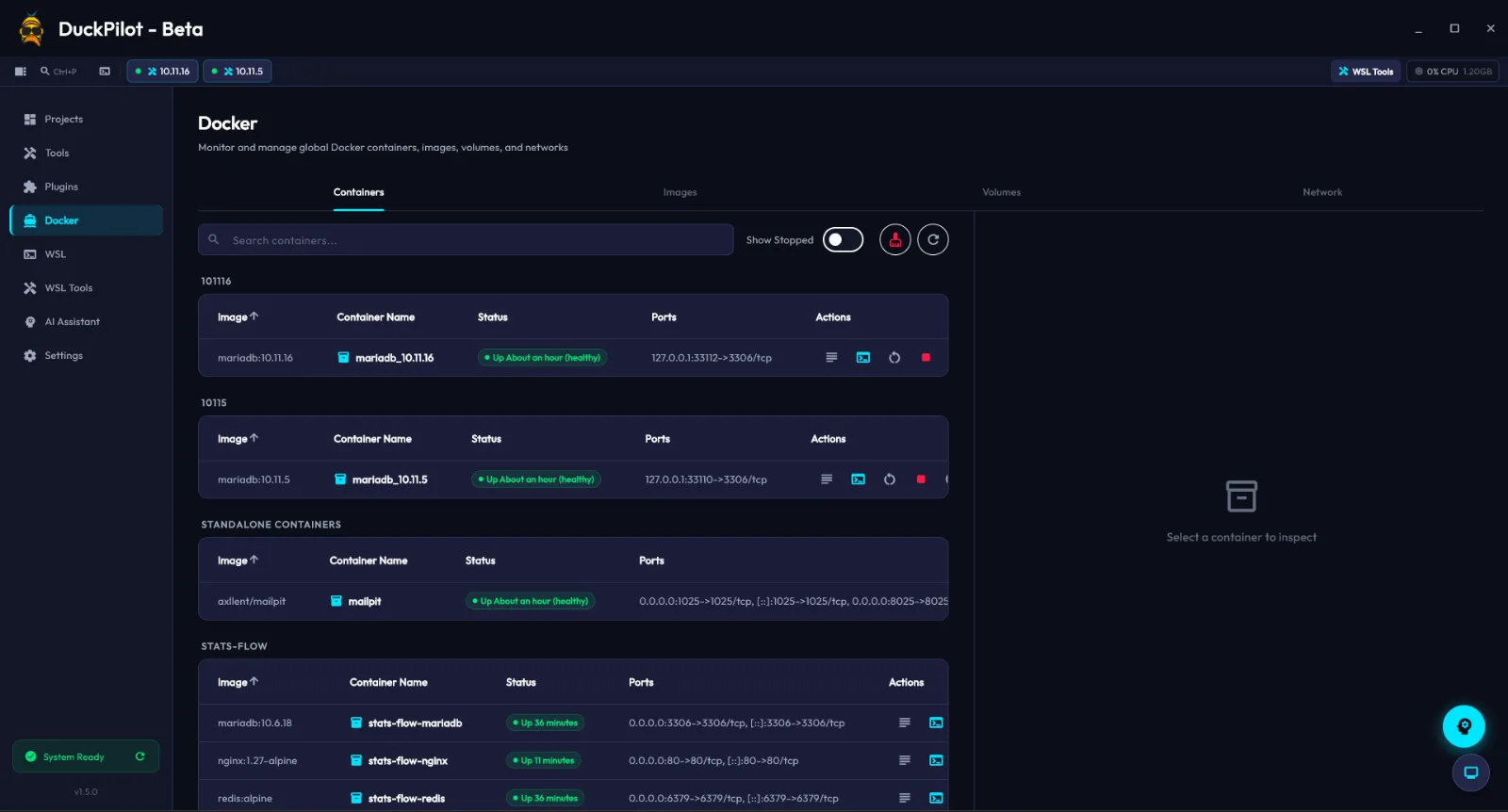Click the WSL Tools button in top bar

point(1366,72)
